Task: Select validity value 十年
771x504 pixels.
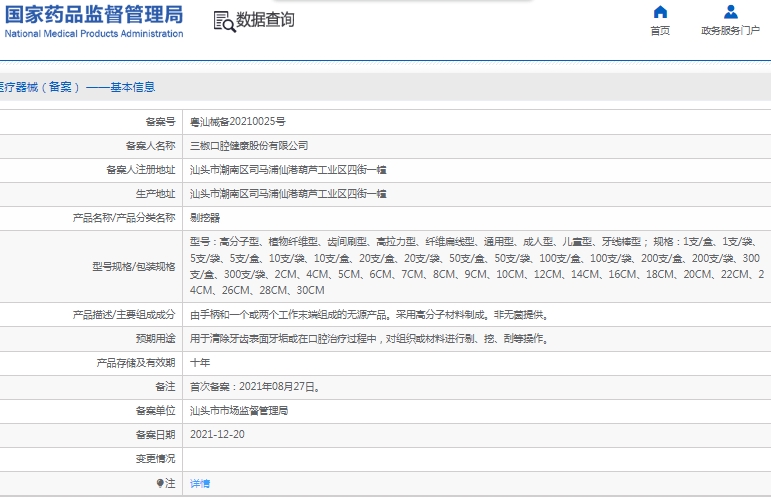Action: click(x=200, y=363)
